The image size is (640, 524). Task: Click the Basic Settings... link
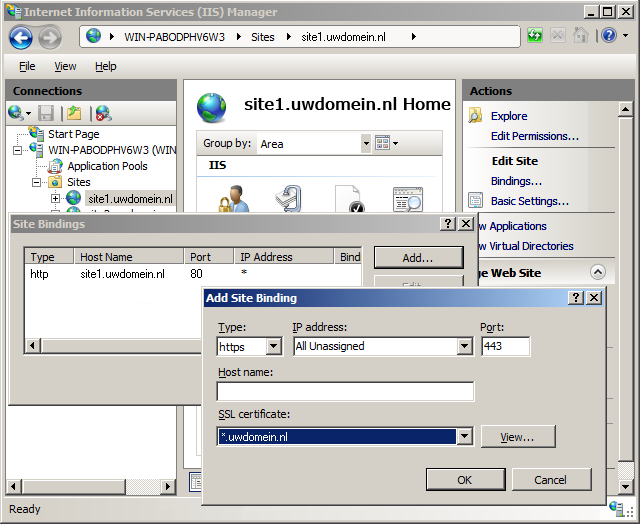point(530,201)
